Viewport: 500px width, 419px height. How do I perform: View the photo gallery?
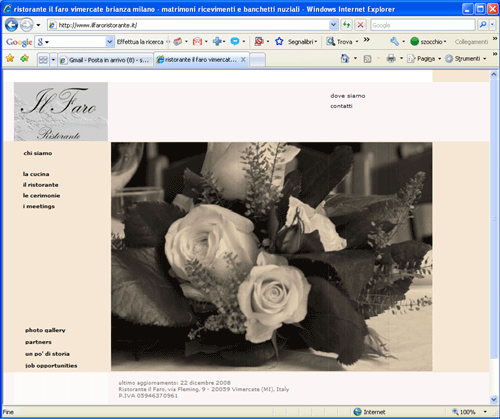pos(45,330)
